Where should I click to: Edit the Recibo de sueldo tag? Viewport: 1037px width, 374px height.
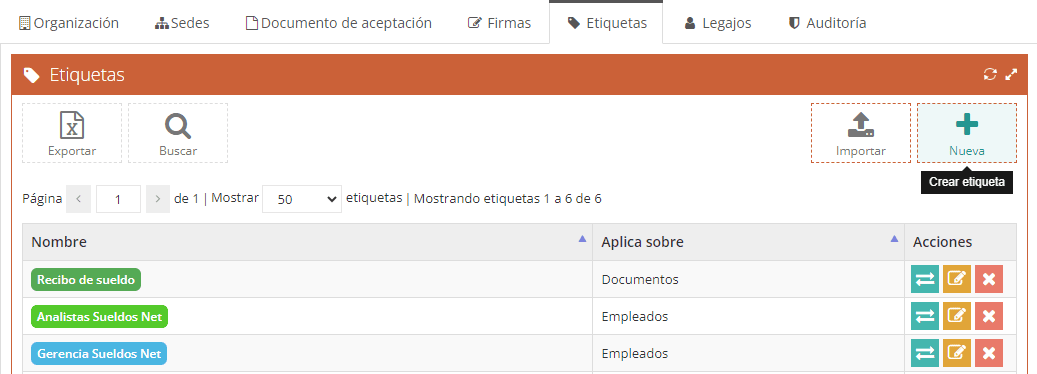tap(956, 280)
